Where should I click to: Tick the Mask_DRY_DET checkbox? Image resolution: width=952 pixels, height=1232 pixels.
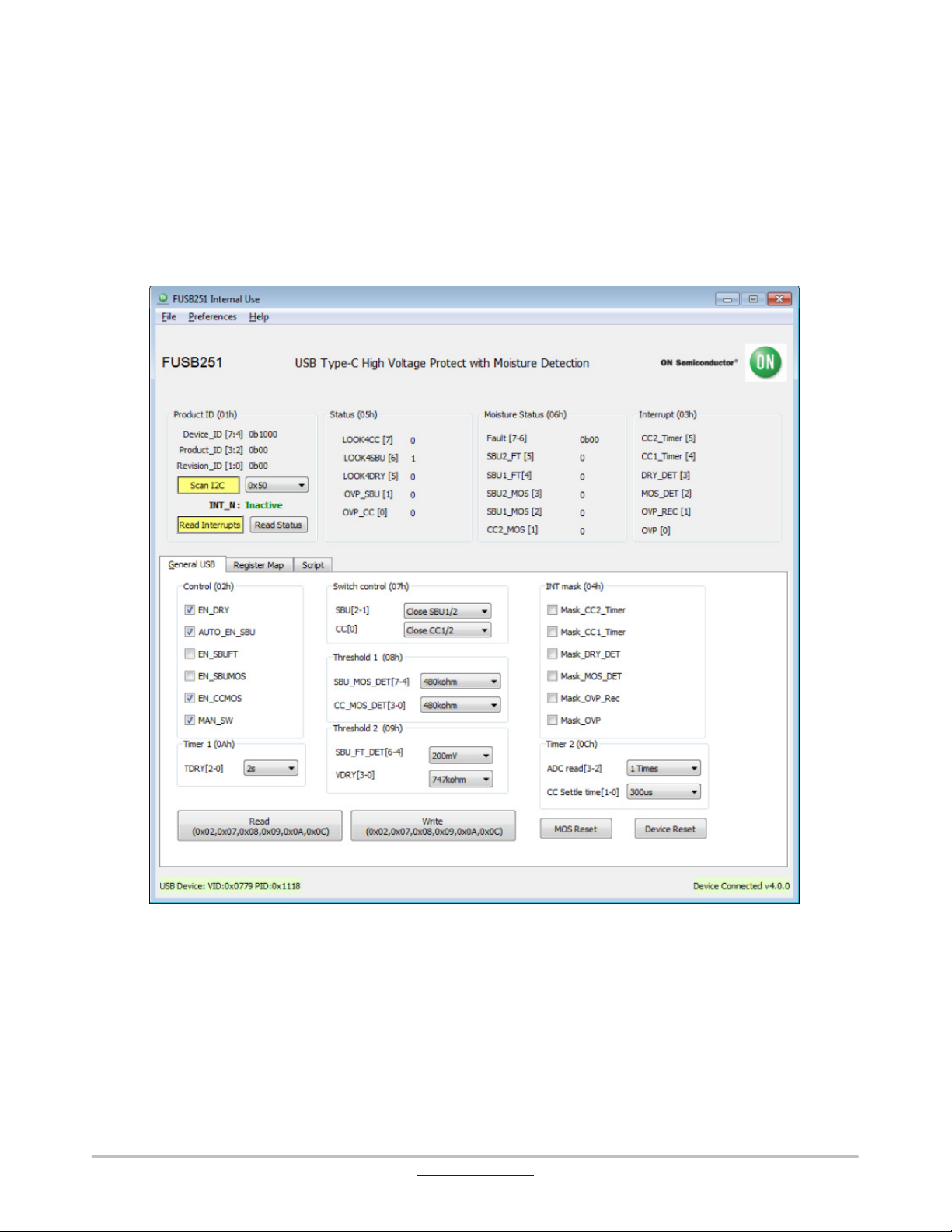pyautogui.click(x=553, y=654)
